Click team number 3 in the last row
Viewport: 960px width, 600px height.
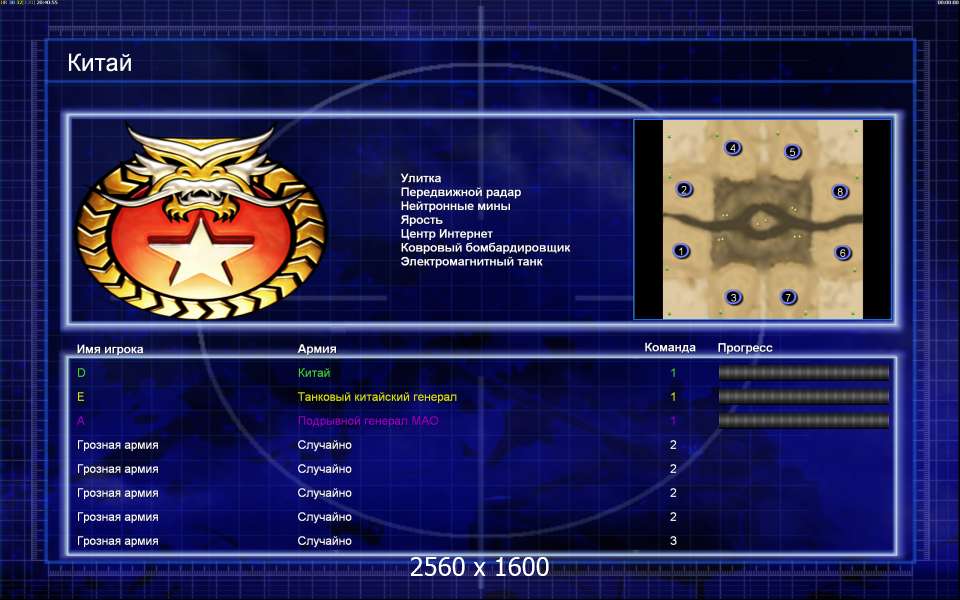[673, 541]
